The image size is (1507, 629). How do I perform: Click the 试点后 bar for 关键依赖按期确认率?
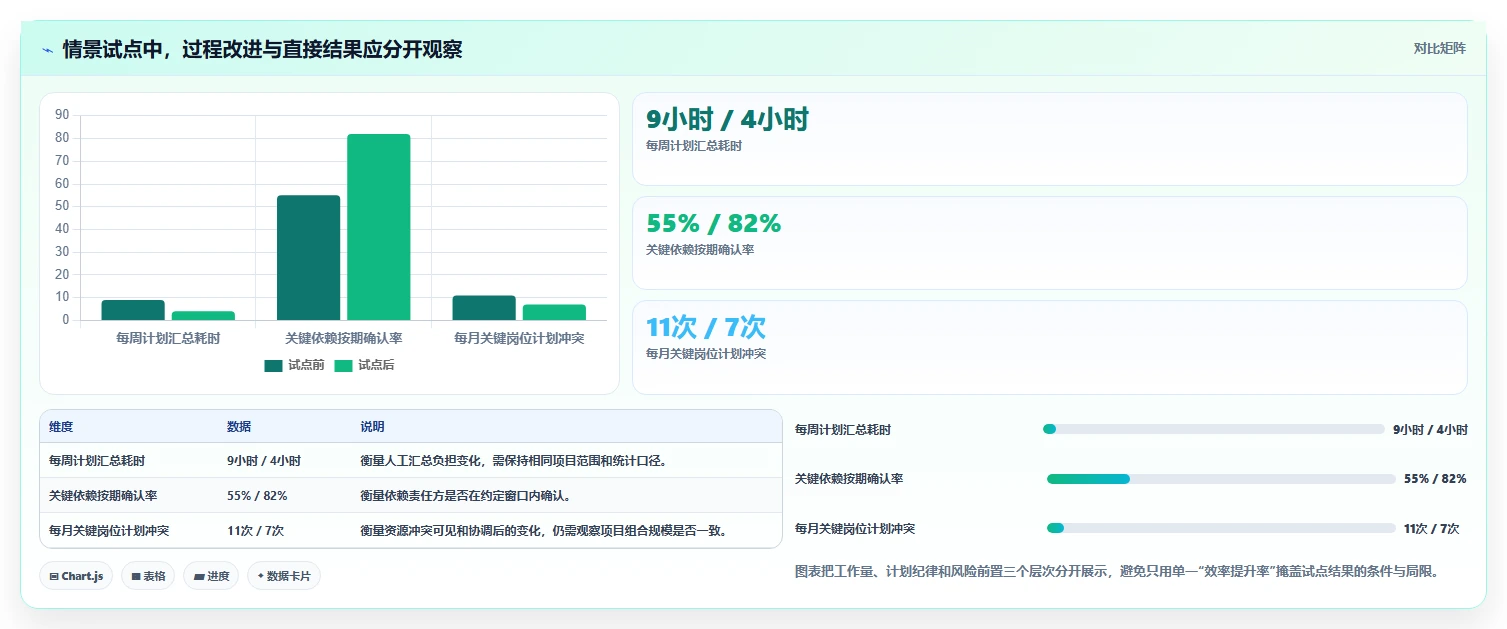pos(378,227)
